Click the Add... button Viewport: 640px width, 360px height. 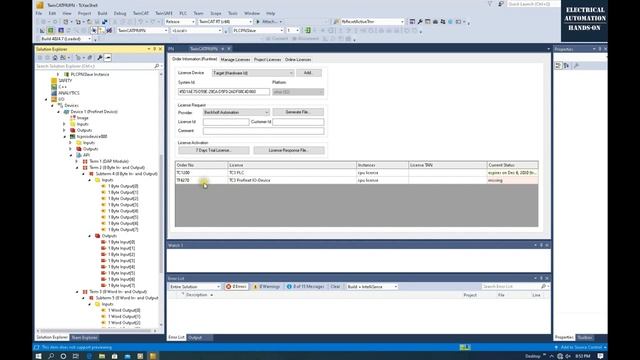point(309,73)
